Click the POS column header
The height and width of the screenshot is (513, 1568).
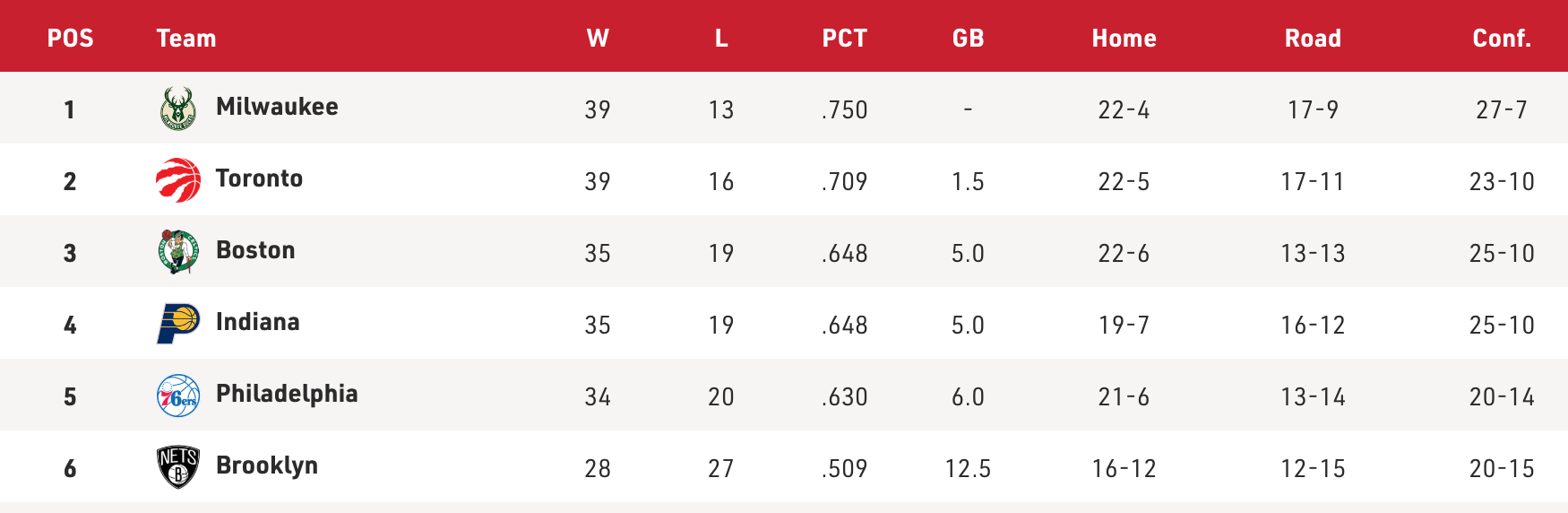pyautogui.click(x=70, y=38)
